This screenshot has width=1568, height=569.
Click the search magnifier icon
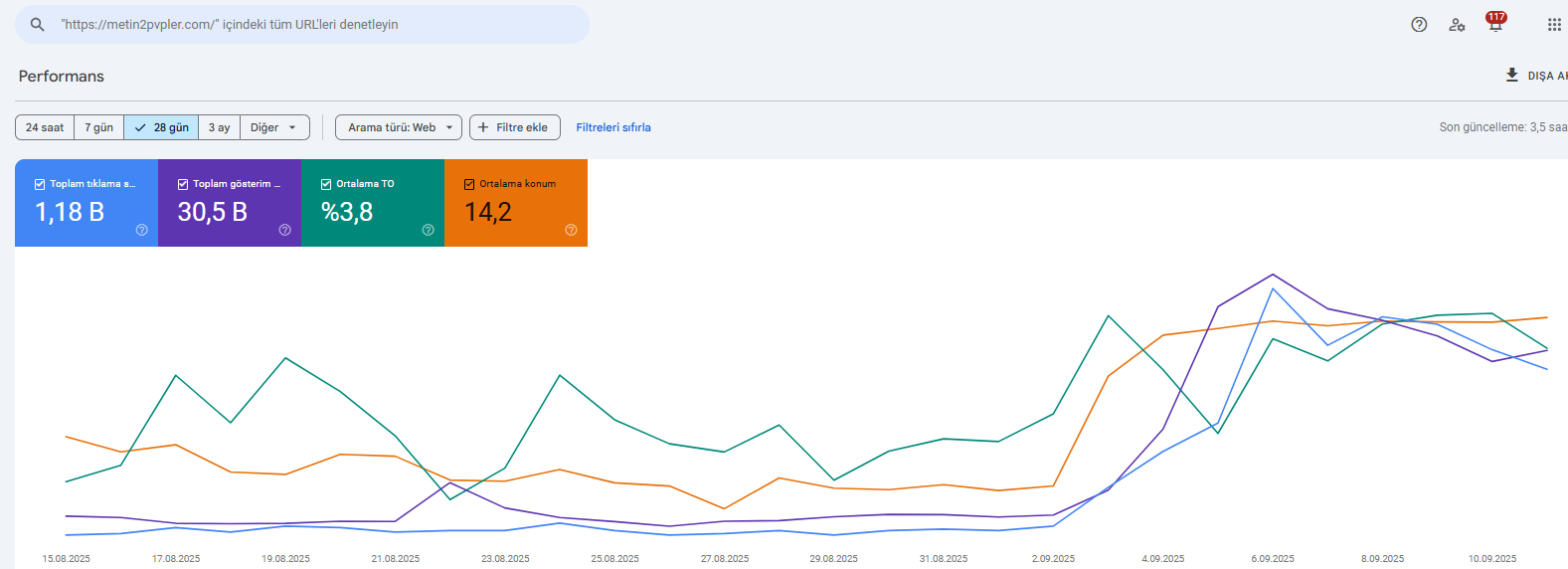37,25
